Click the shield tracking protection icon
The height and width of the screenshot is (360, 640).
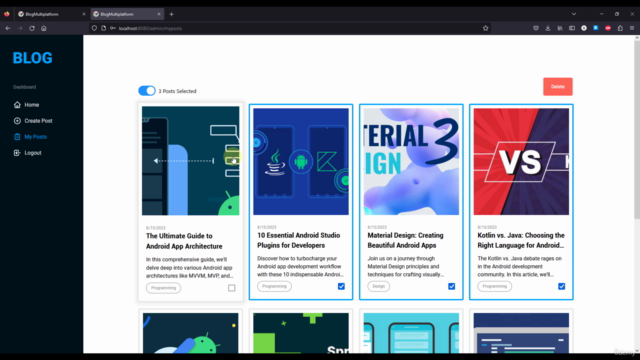click(94, 28)
